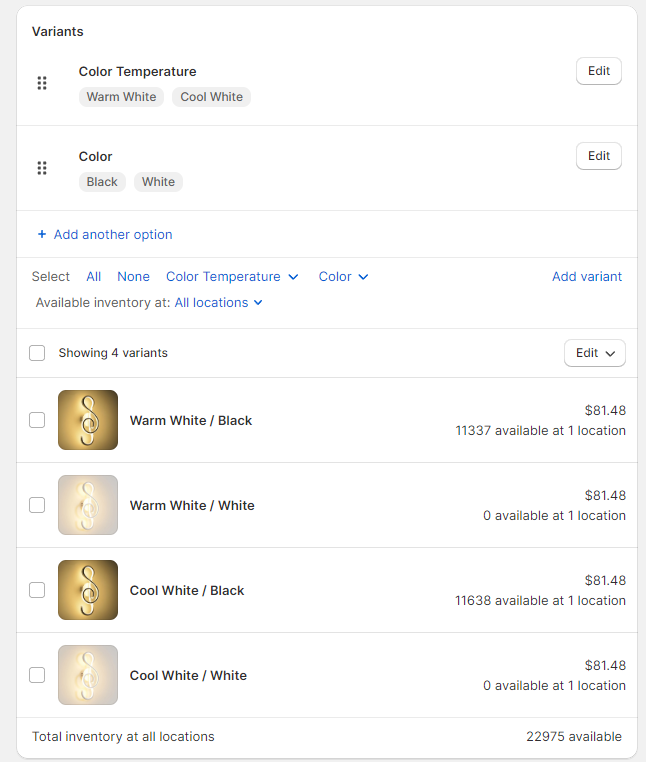Image resolution: width=646 pixels, height=762 pixels.
Task: Toggle the select-all variants checkbox
Action: click(37, 353)
